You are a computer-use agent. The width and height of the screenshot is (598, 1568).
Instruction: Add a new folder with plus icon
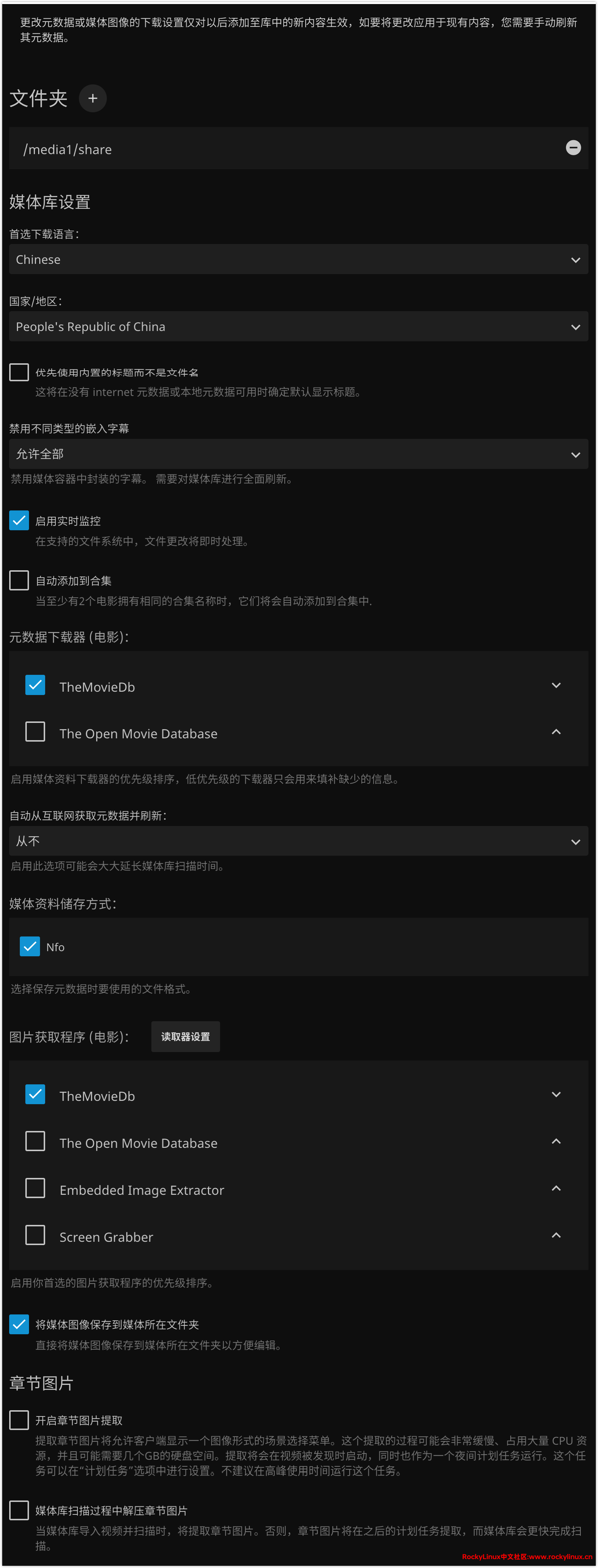point(92,98)
